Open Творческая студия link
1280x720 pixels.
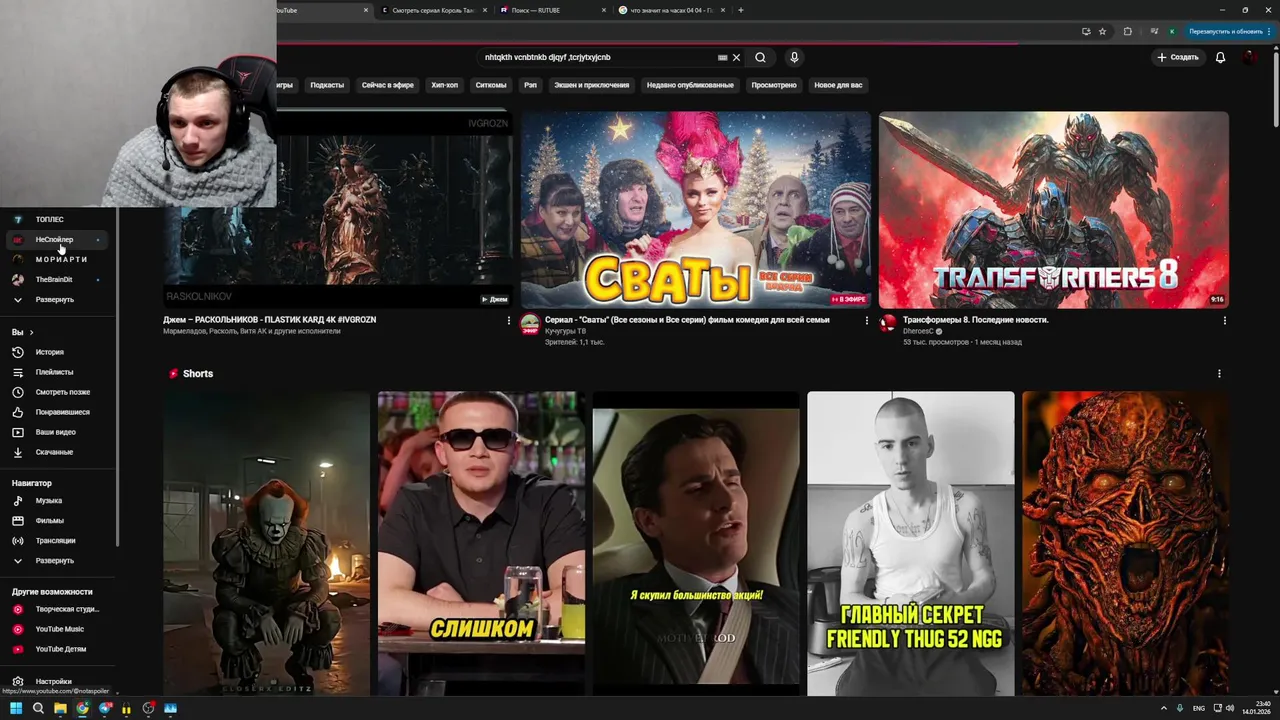(x=58, y=609)
